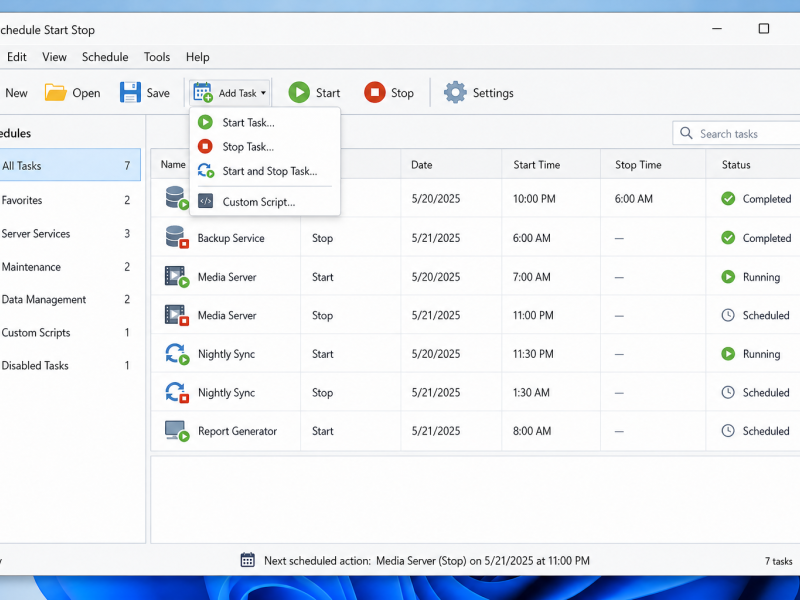Open the Tools menu

157,57
